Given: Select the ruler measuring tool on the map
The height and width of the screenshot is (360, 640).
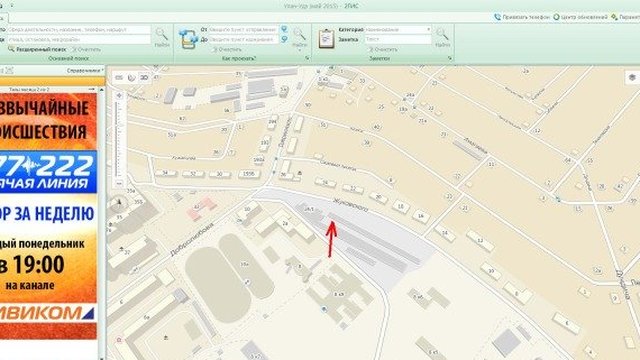Looking at the screenshot, I should coord(119,78).
